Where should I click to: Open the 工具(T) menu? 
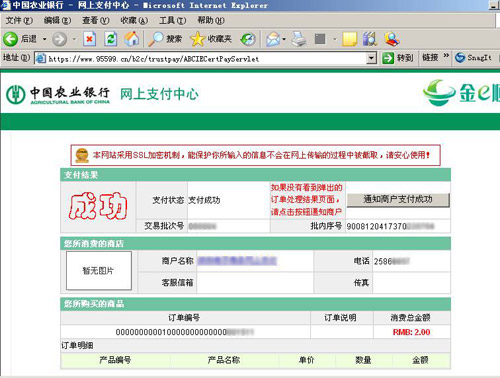(172, 21)
